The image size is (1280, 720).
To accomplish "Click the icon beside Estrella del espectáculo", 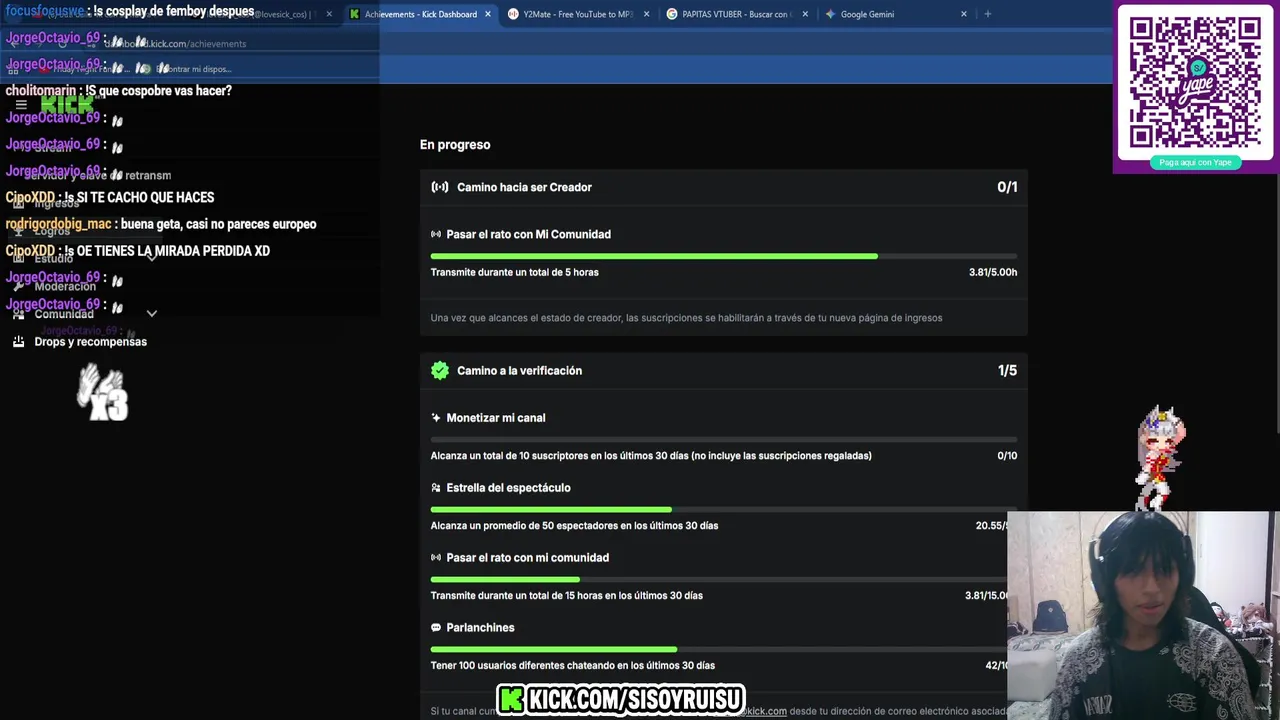I will pos(436,488).
